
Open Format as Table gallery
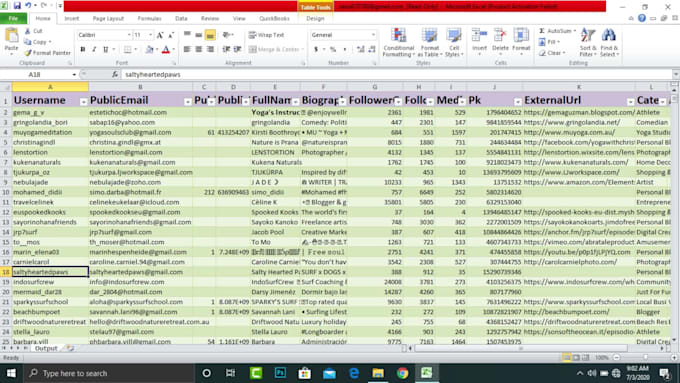click(x=430, y=42)
